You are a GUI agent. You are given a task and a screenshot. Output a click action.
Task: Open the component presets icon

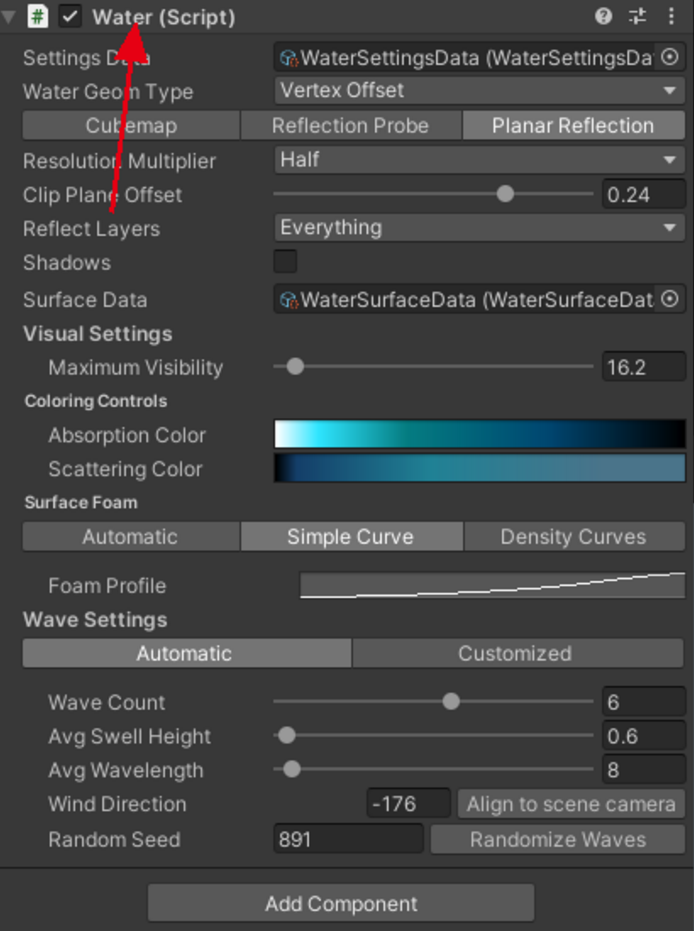coord(637,16)
